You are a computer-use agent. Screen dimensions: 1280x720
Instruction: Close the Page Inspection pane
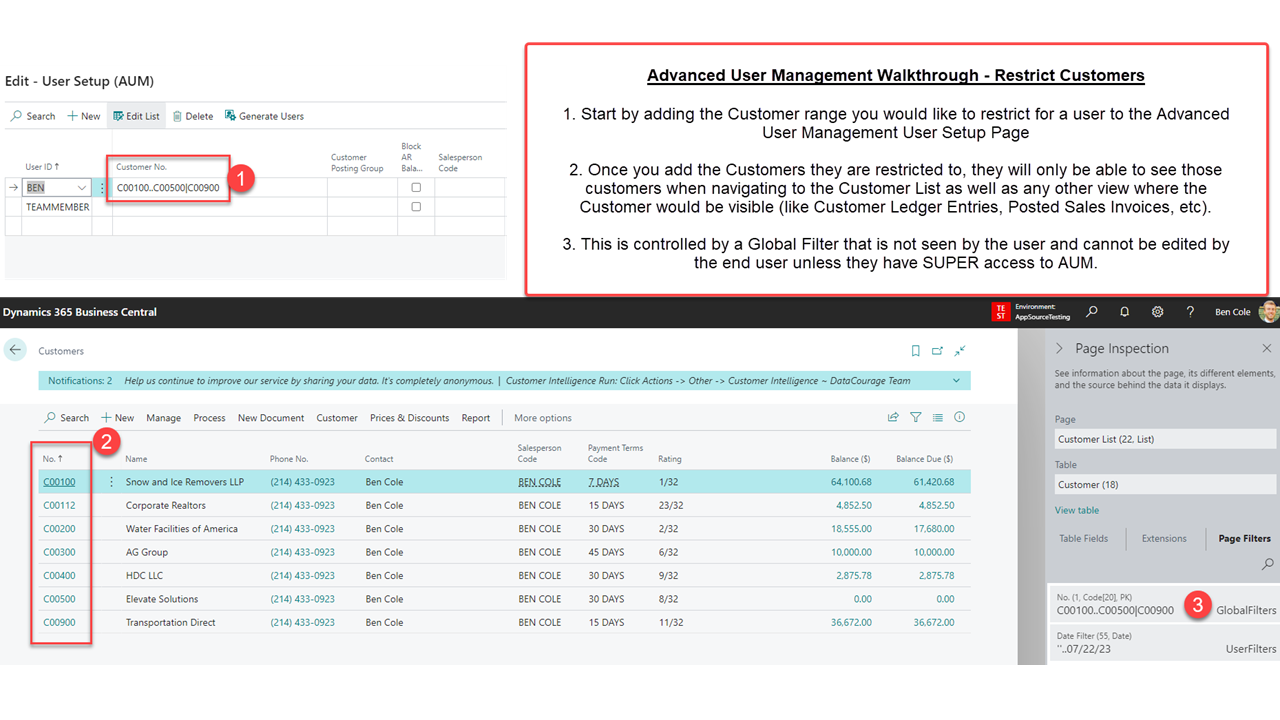(x=1267, y=348)
